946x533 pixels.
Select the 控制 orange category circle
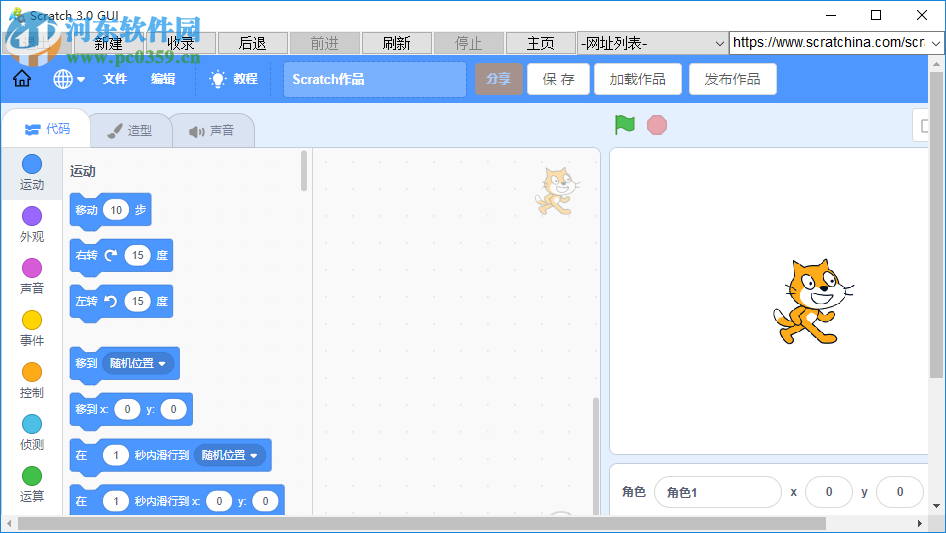click(x=32, y=372)
